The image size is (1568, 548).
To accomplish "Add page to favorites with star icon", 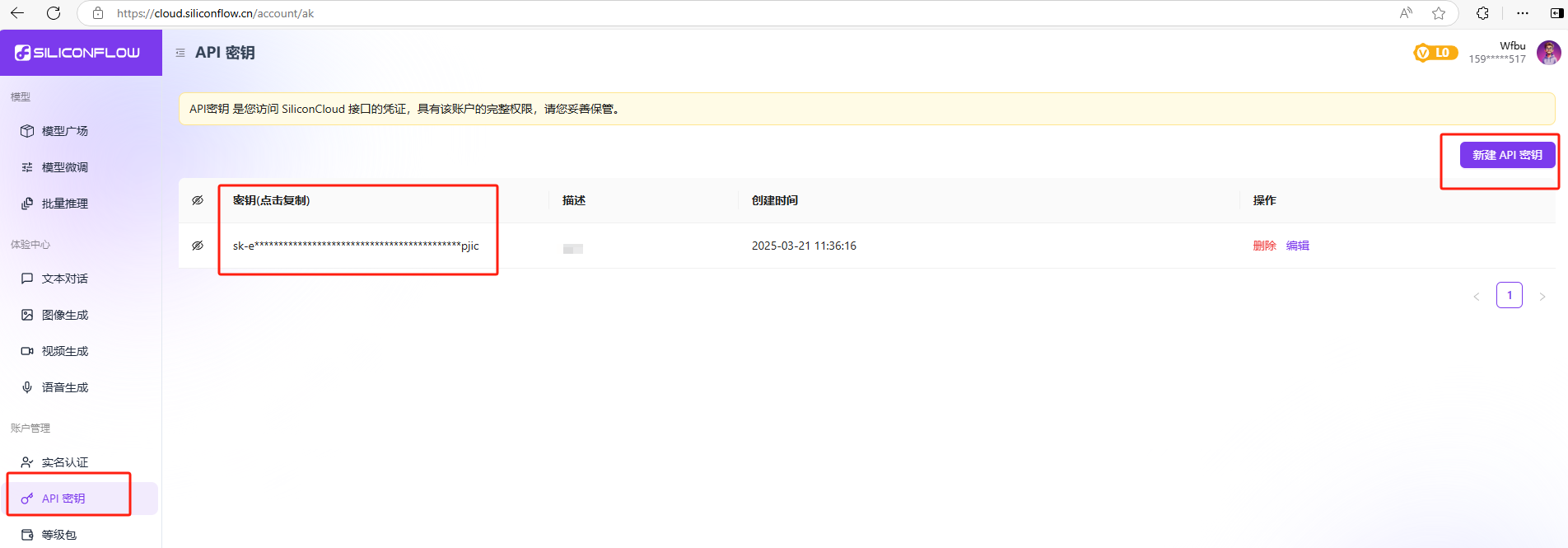I will point(1439,13).
